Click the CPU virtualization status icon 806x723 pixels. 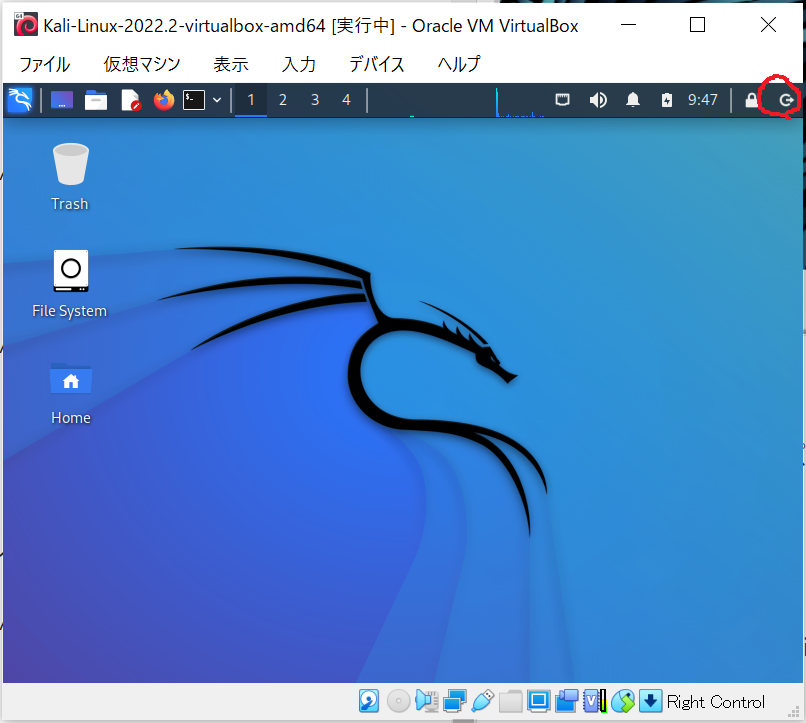(595, 701)
